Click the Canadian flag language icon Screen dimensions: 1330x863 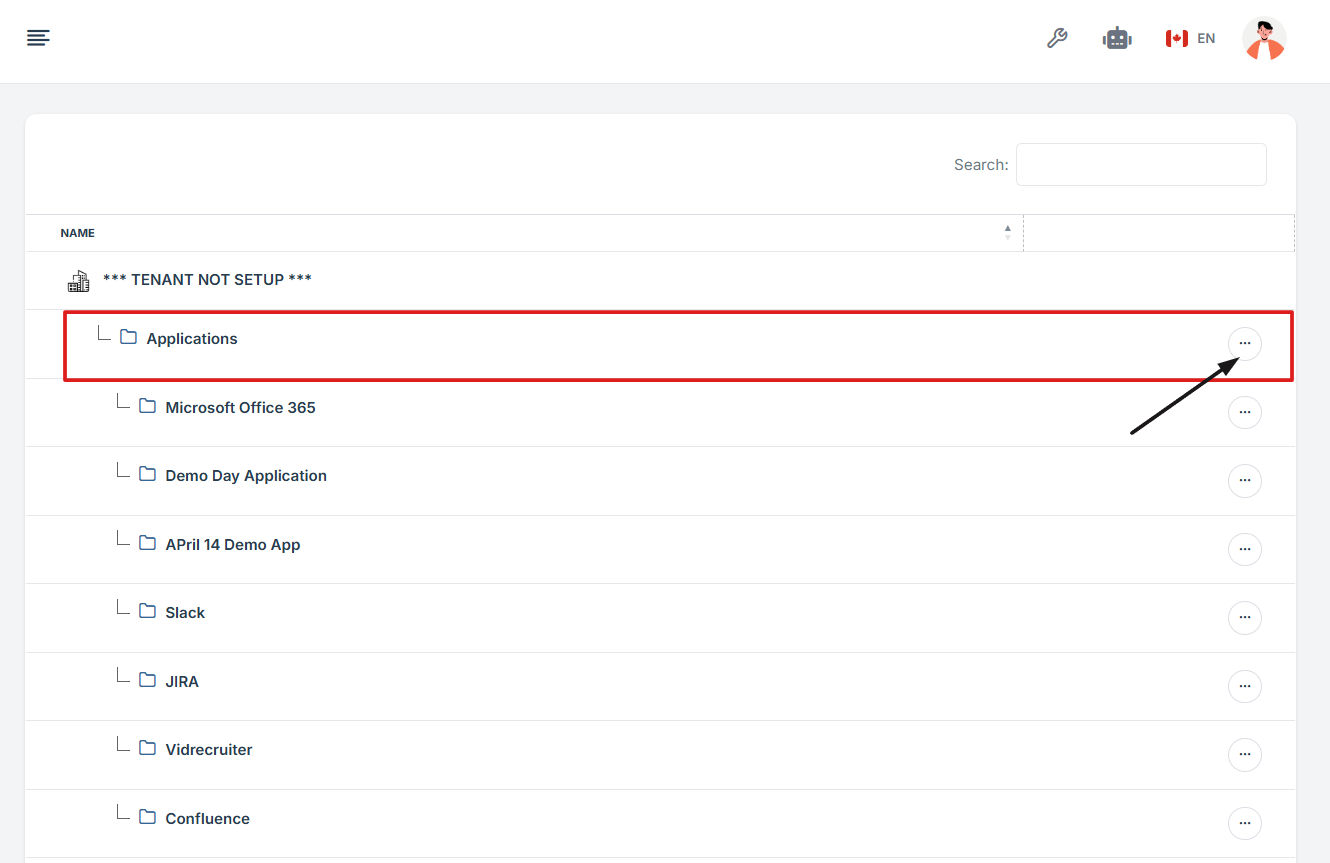(x=1176, y=38)
